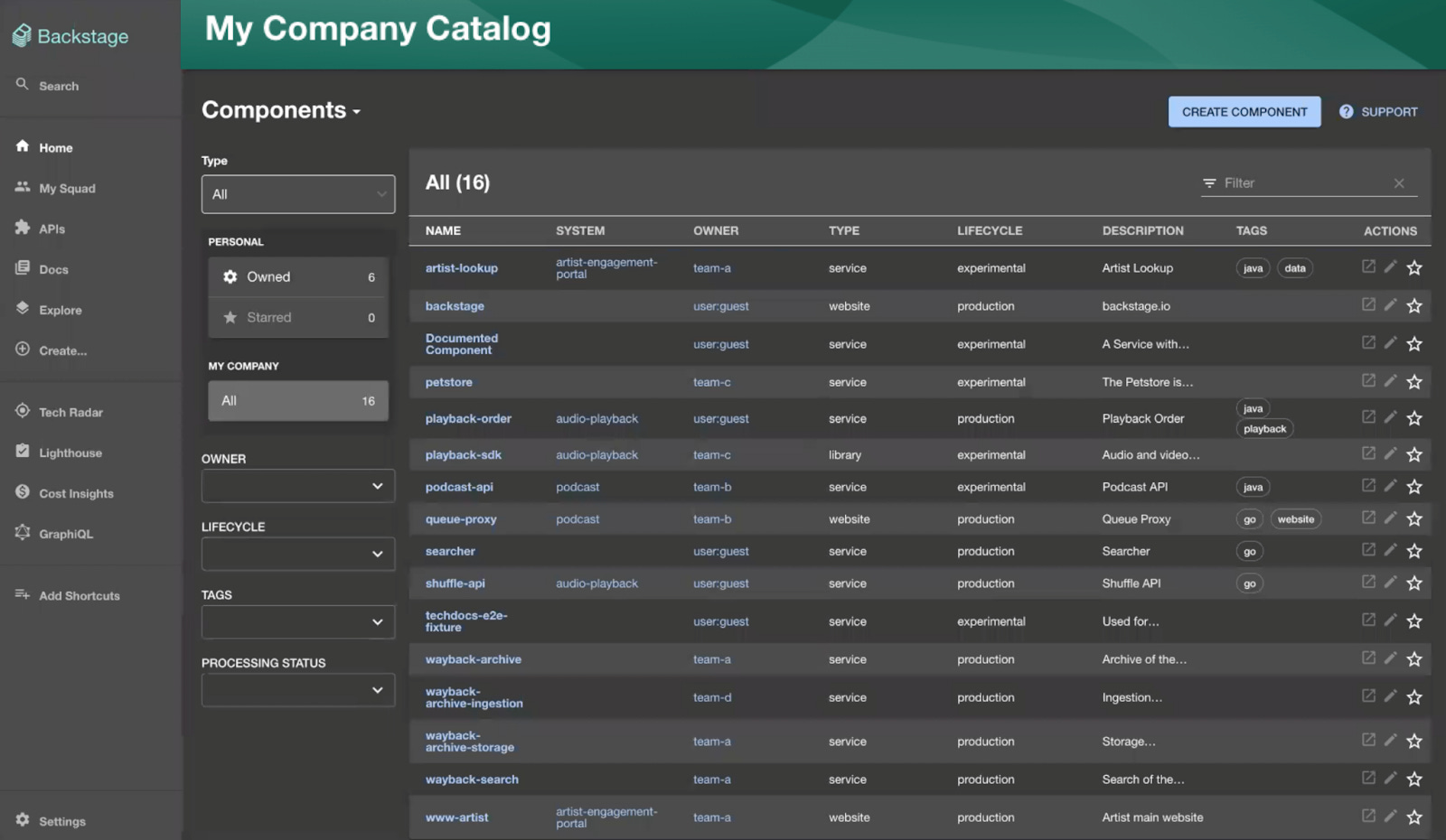Open the artist-lookup component in a new view
This screenshot has width=1446, height=840.
[1367, 267]
